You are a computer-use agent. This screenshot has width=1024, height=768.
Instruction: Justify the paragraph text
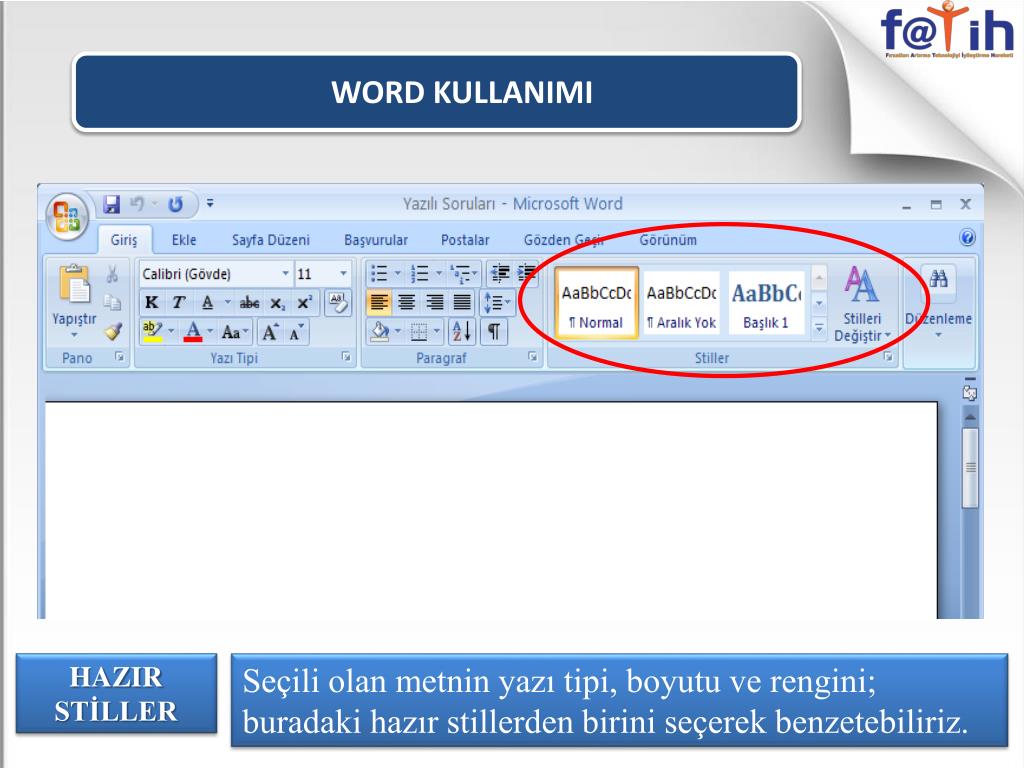tap(462, 303)
